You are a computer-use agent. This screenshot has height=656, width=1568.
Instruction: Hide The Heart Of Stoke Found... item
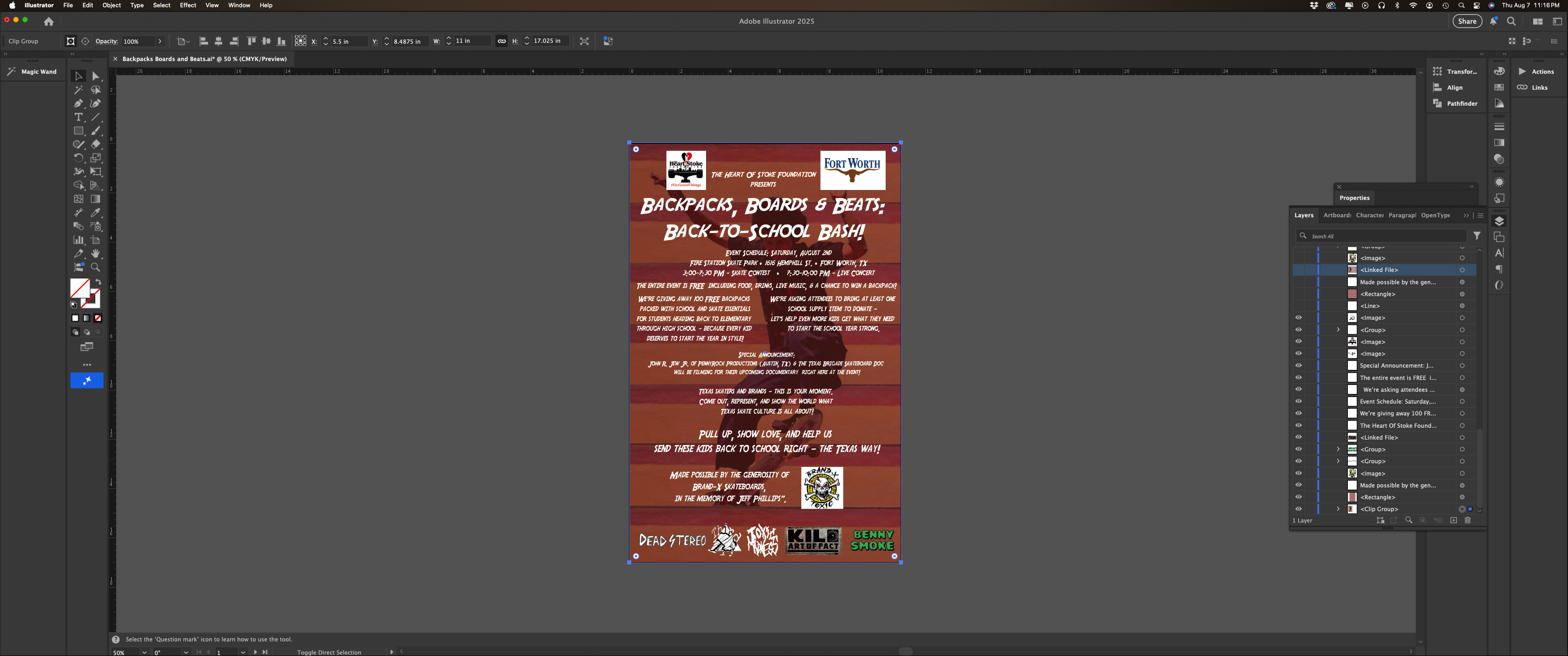click(x=1298, y=425)
